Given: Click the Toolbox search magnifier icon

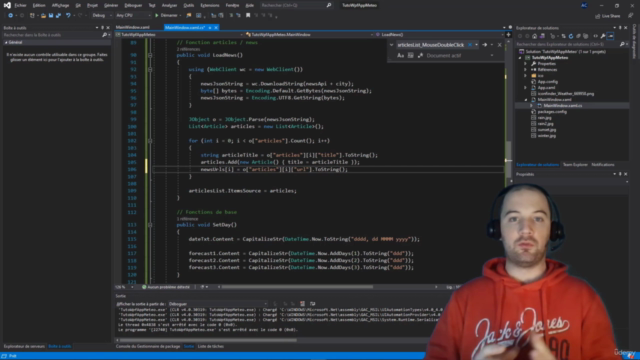Looking at the screenshot, I should click(104, 35).
